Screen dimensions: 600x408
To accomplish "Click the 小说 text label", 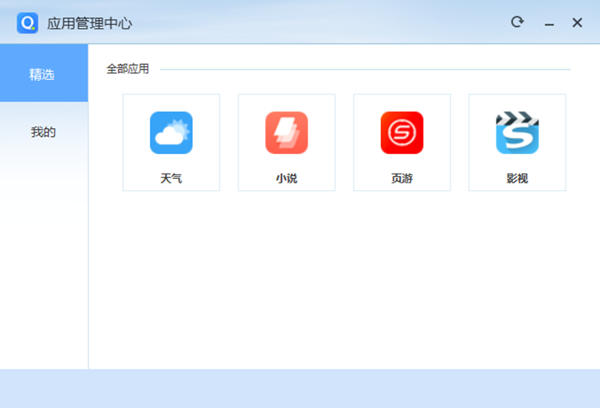I will (x=286, y=179).
